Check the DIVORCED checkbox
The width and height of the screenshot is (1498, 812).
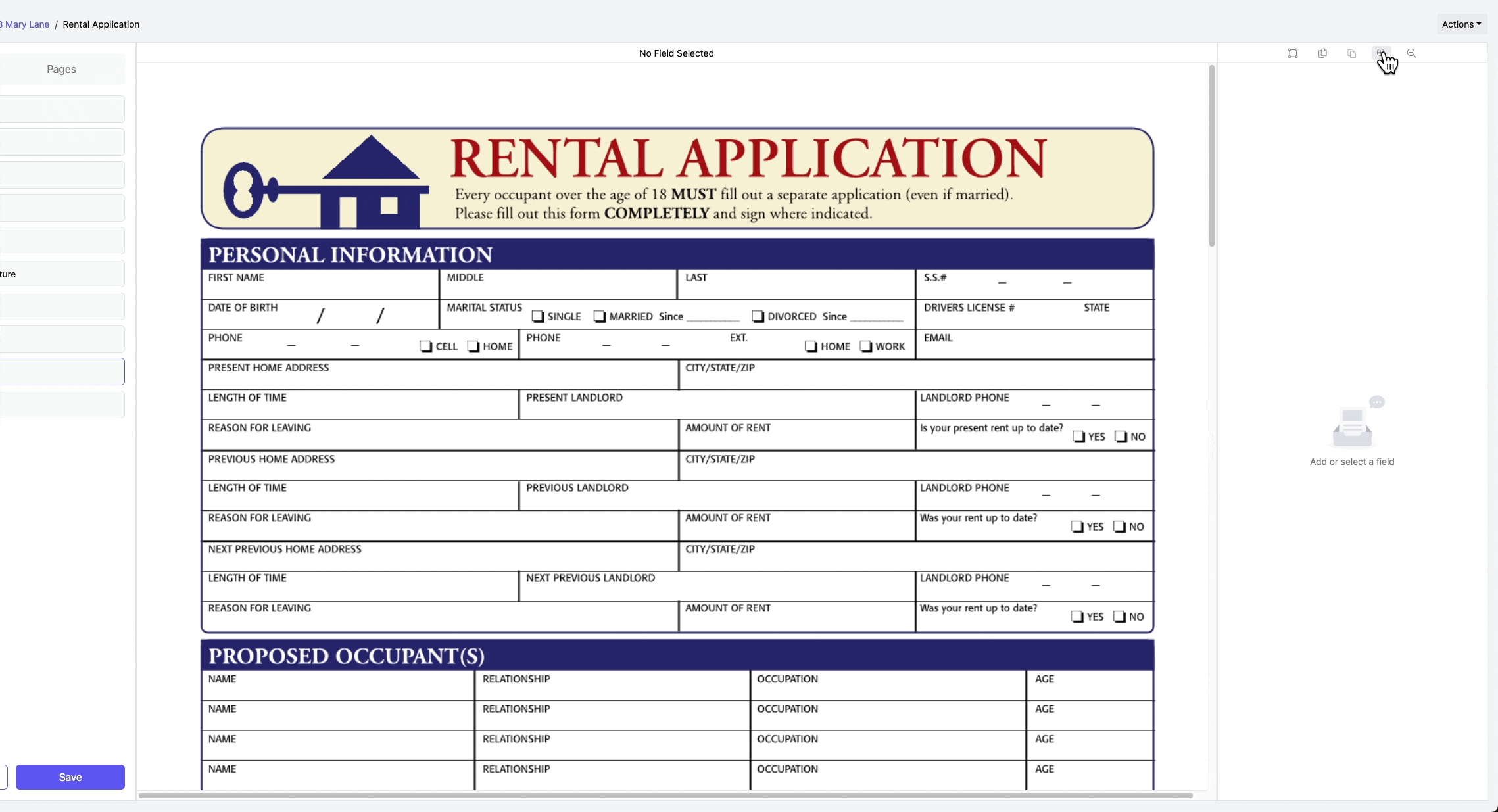[758, 316]
